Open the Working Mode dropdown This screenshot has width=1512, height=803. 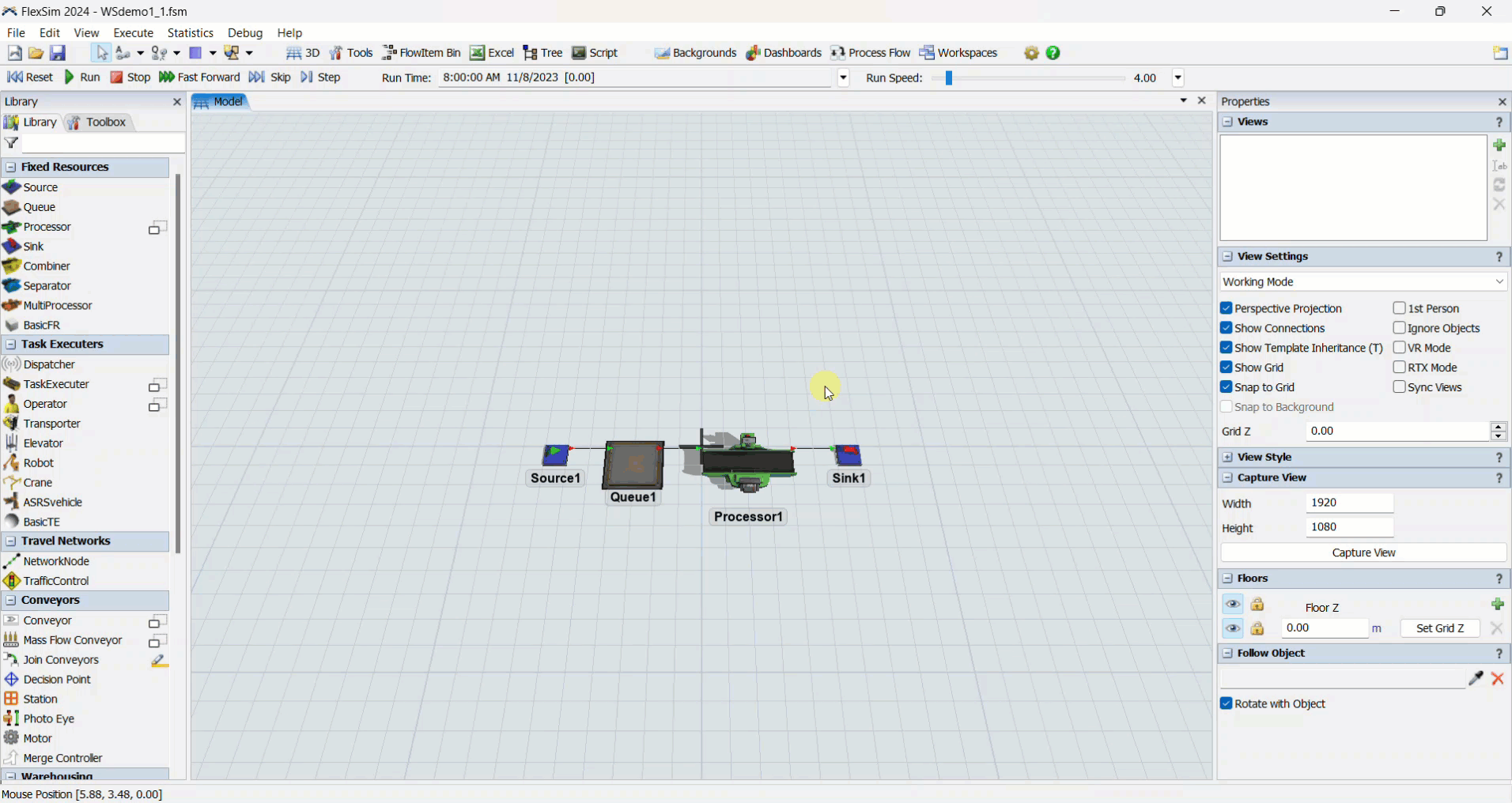click(x=1363, y=282)
